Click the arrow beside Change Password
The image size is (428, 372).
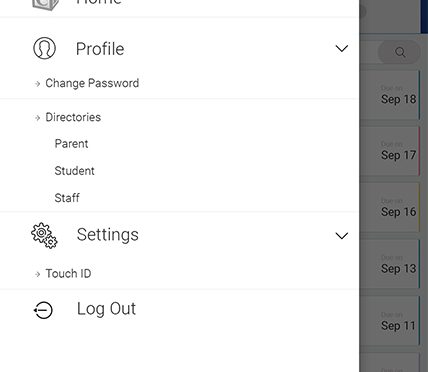[38, 84]
